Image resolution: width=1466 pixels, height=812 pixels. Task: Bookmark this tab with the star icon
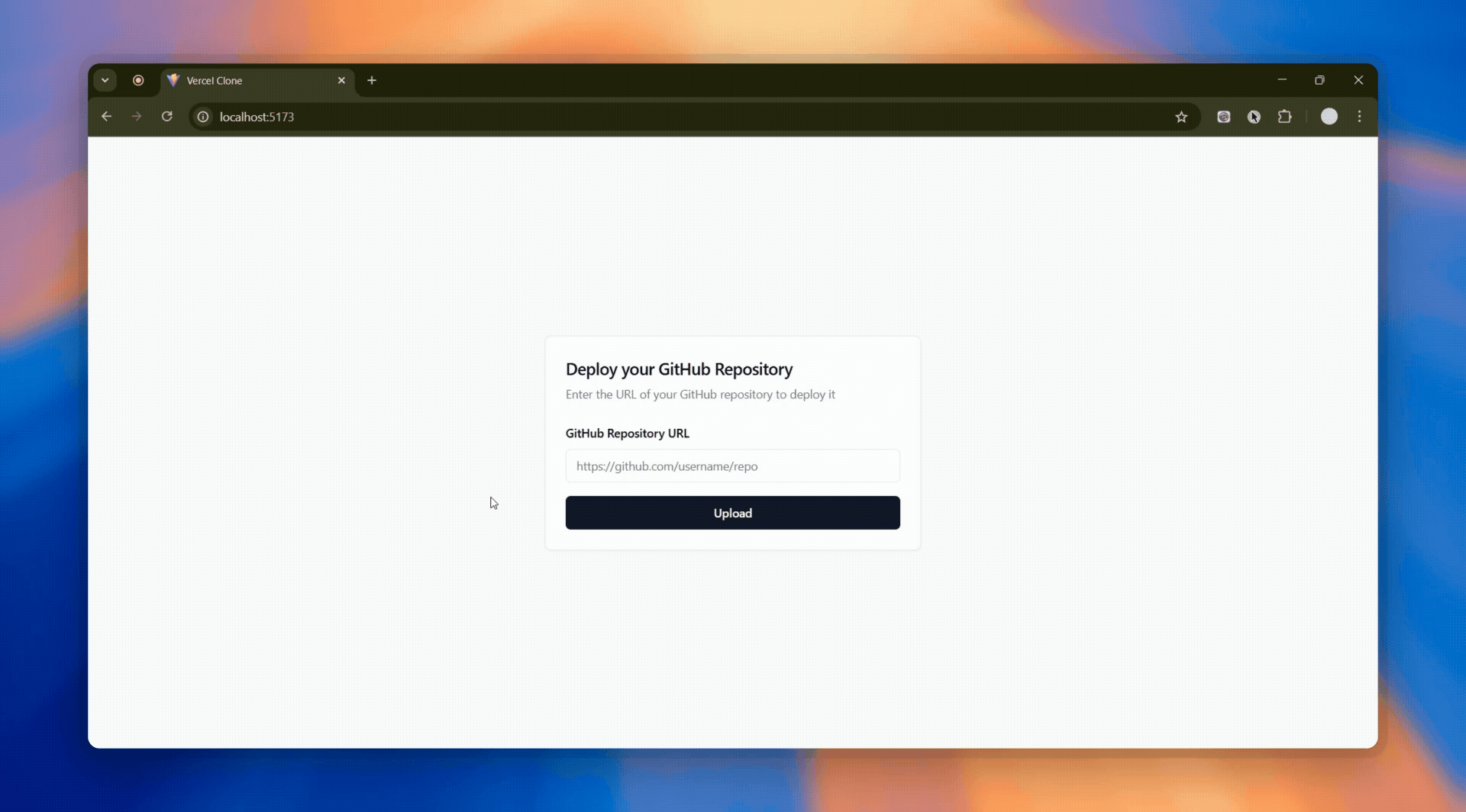pos(1181,117)
